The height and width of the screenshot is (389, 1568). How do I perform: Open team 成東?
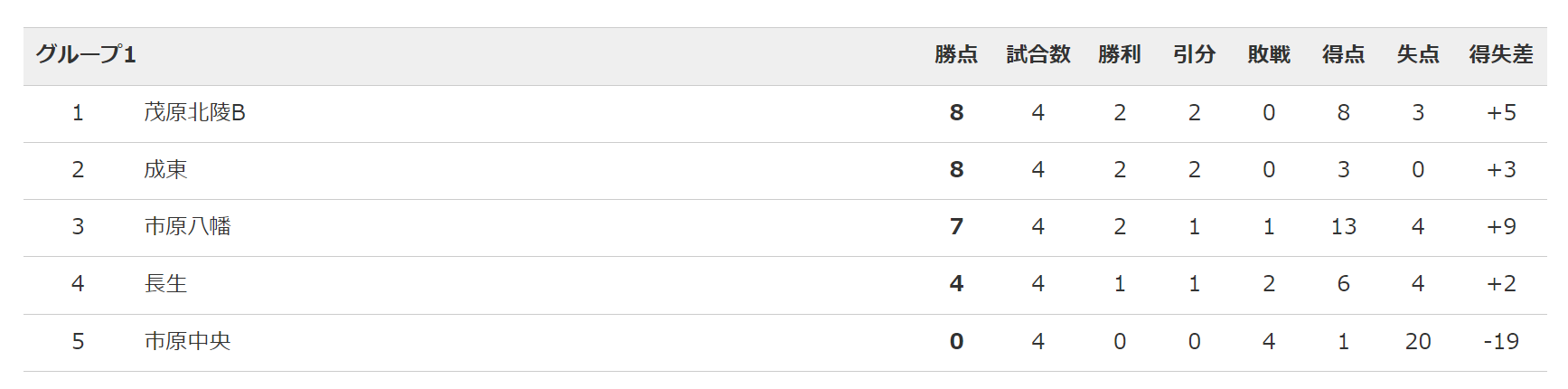(x=165, y=169)
